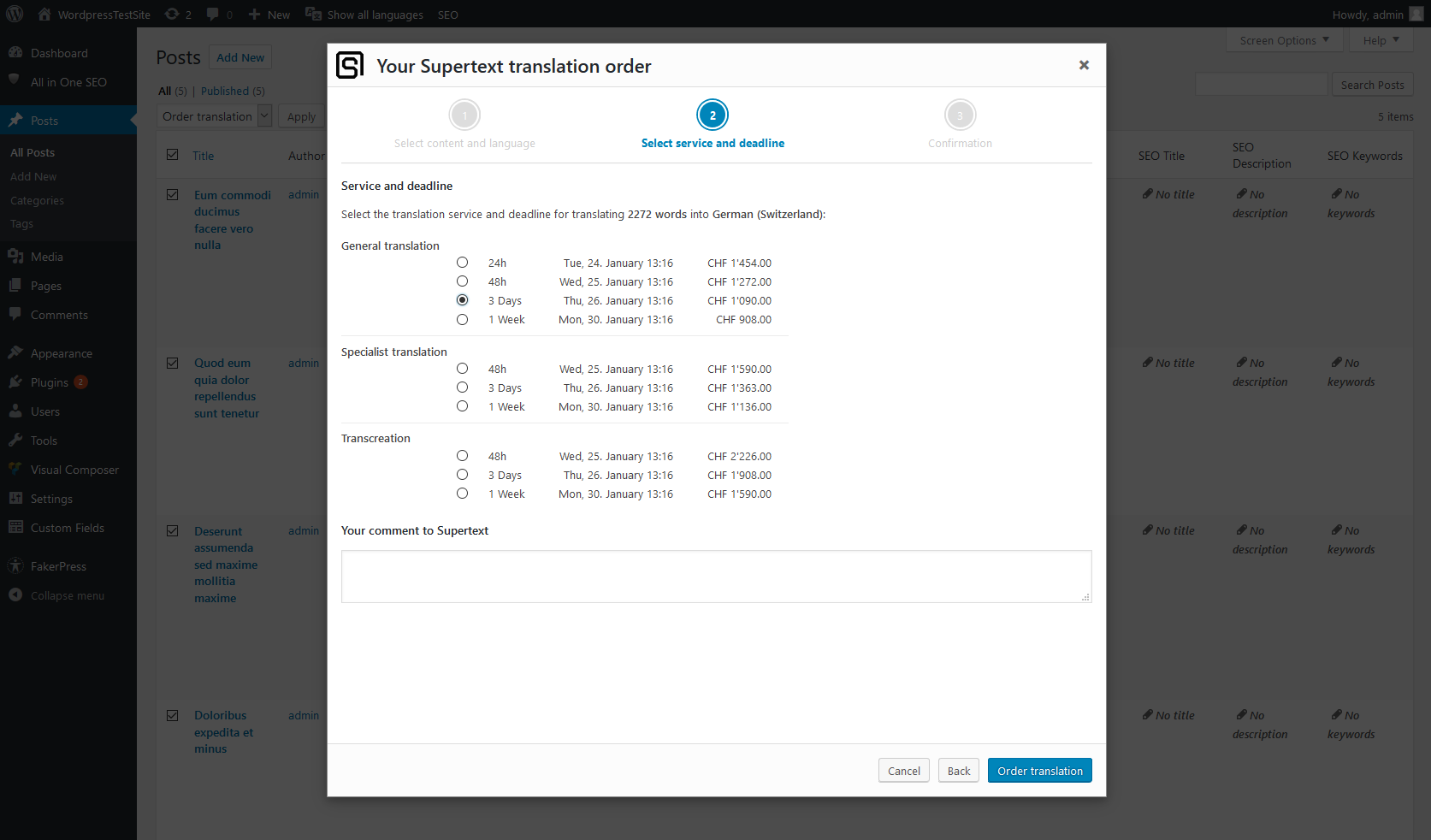Open Tags submenu item

[x=21, y=223]
